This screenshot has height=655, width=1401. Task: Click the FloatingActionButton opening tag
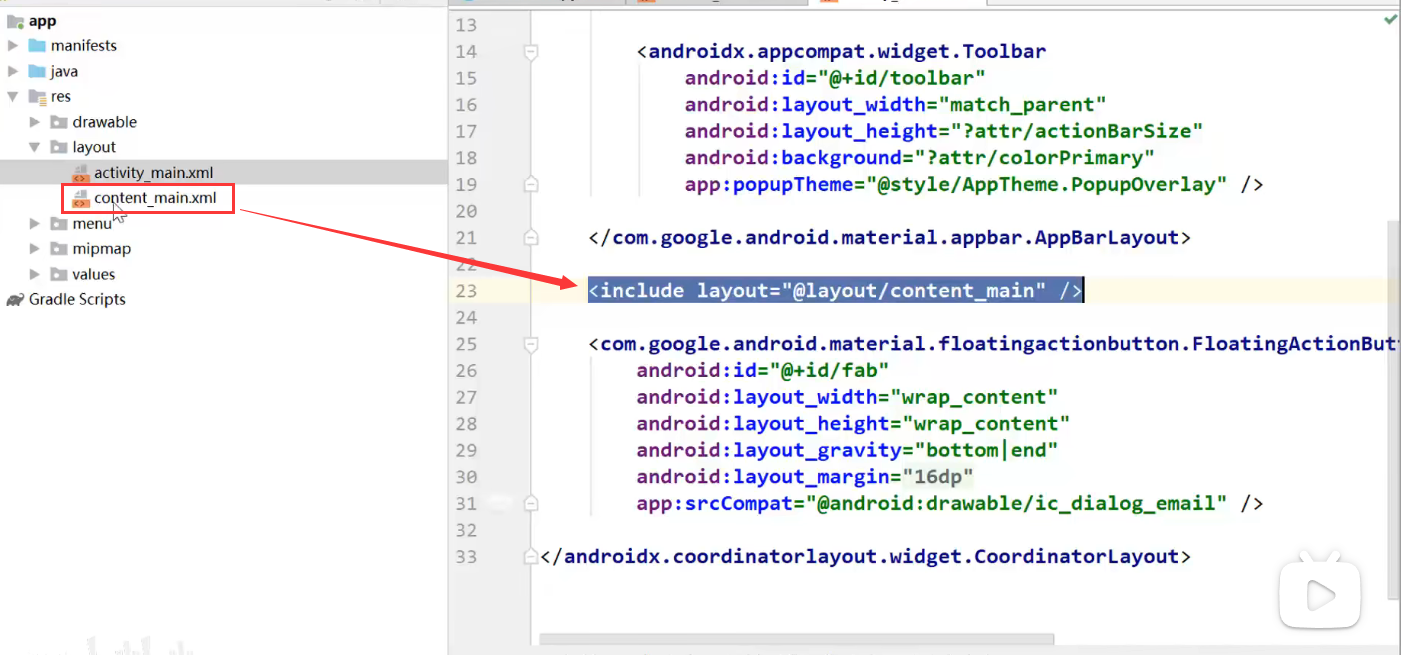pos(993,344)
